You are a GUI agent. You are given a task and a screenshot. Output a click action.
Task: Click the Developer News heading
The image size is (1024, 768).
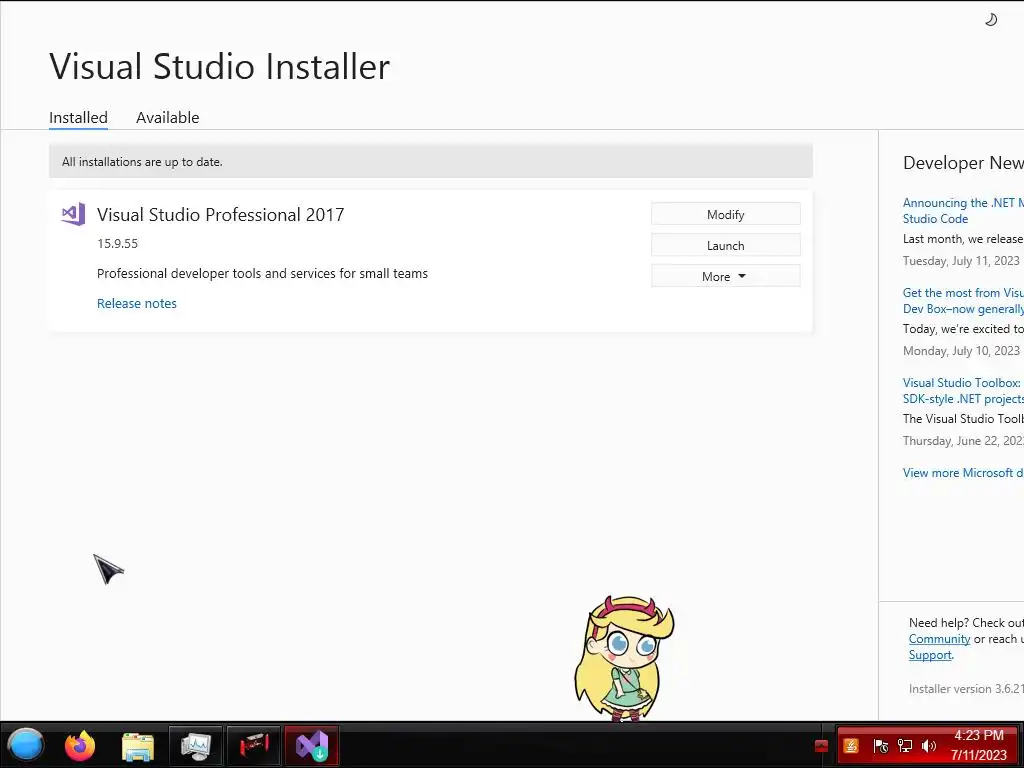click(x=963, y=163)
